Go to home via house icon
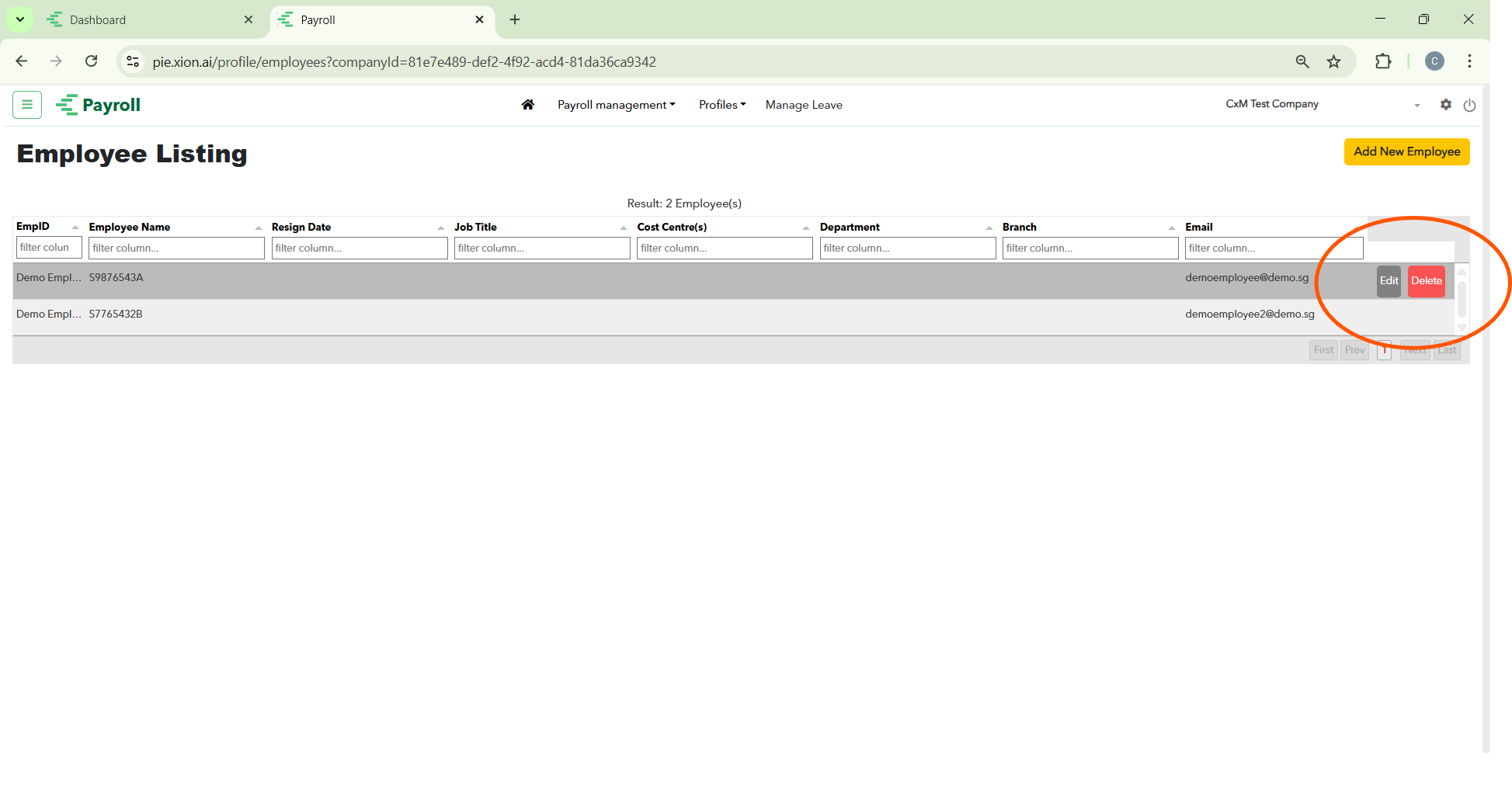 [528, 105]
